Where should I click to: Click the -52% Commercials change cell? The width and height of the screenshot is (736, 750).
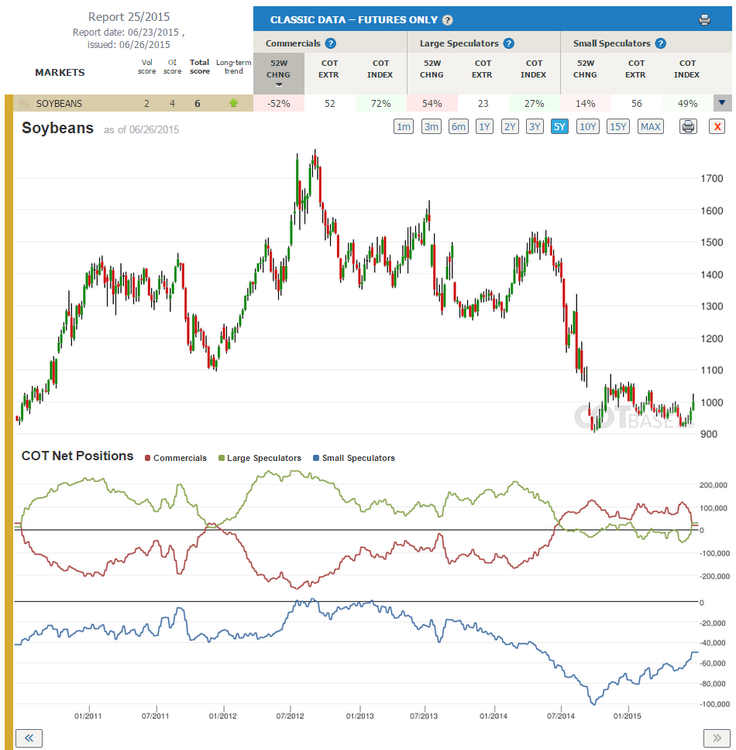coord(279,103)
